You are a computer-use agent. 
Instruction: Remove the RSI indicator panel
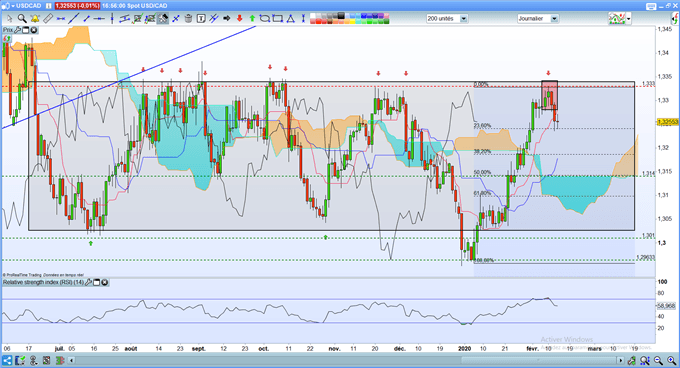(x=105, y=282)
